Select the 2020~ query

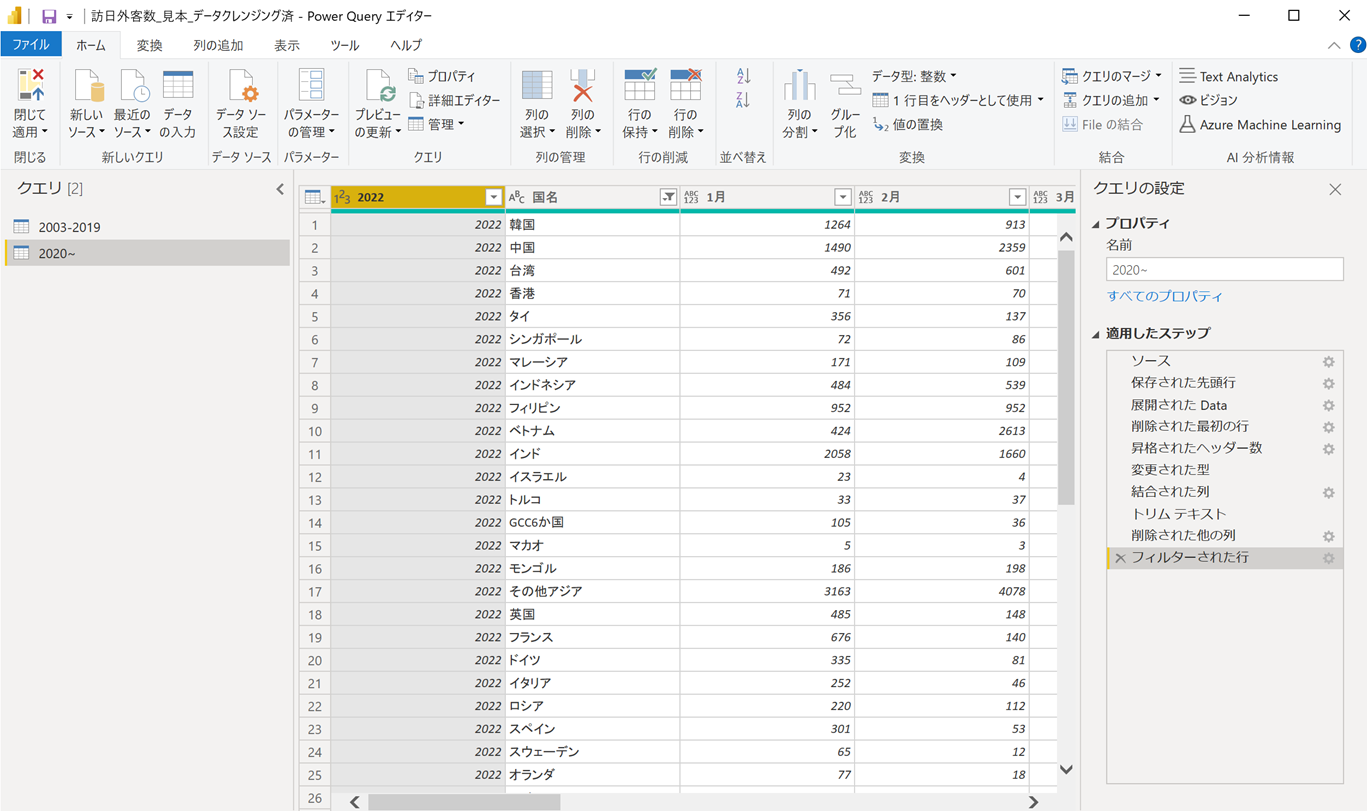coord(147,253)
